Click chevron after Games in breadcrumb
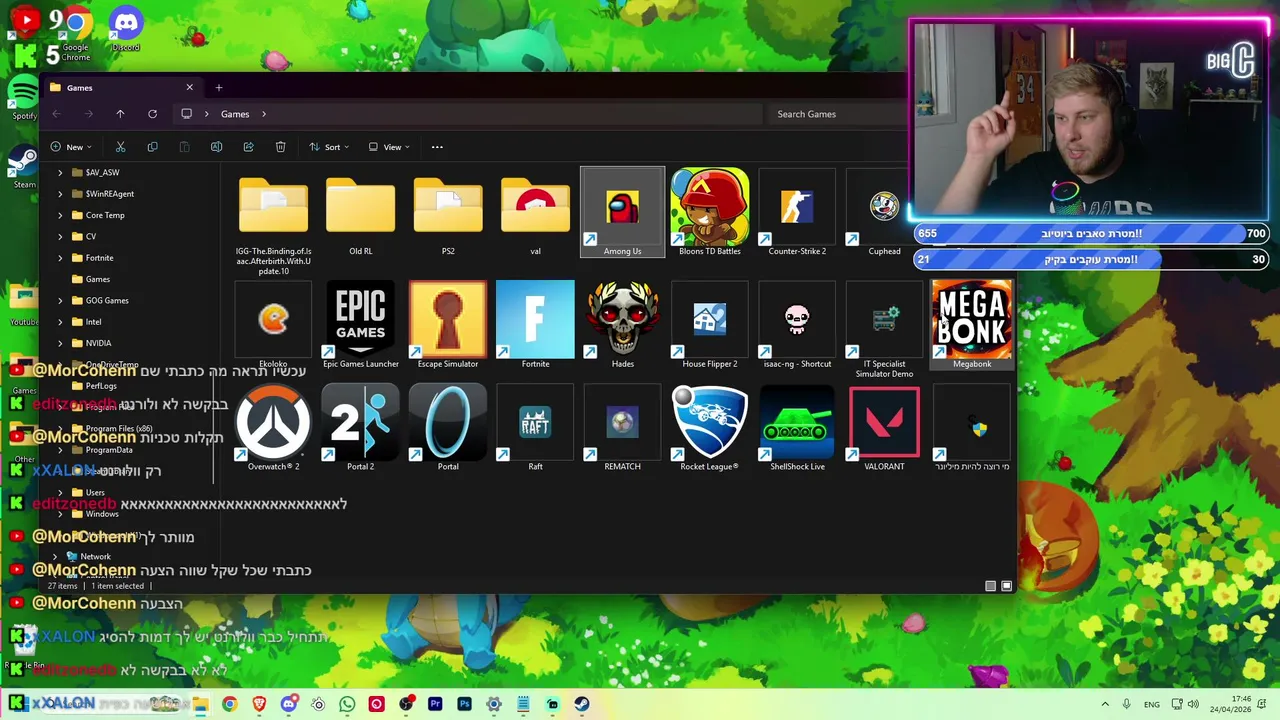This screenshot has height=720, width=1280. pos(264,114)
